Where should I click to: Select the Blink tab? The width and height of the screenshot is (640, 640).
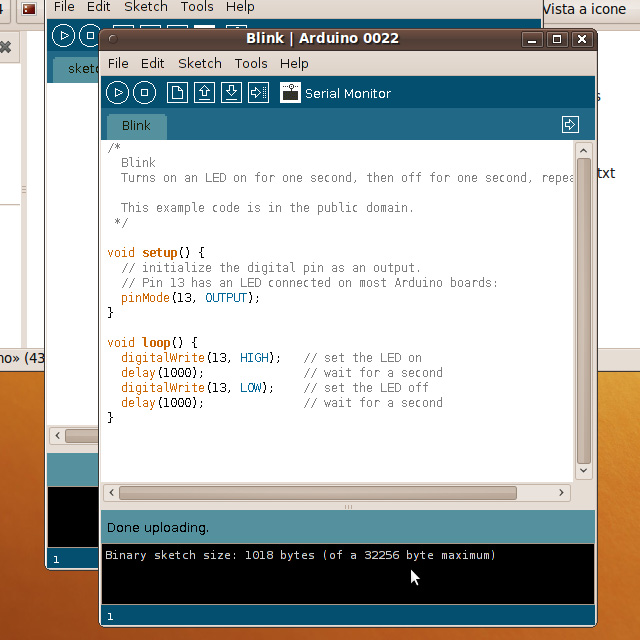pos(136,126)
